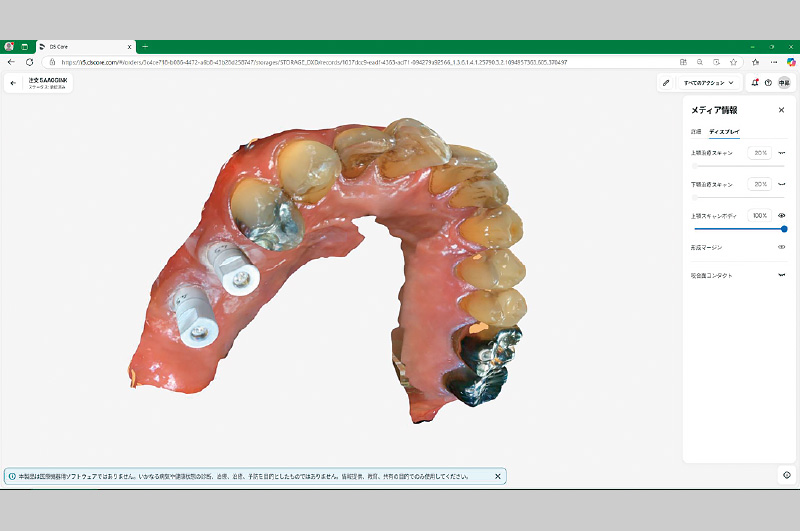
Task: Select the first tab in メディア情報 panel
Action: (696, 131)
